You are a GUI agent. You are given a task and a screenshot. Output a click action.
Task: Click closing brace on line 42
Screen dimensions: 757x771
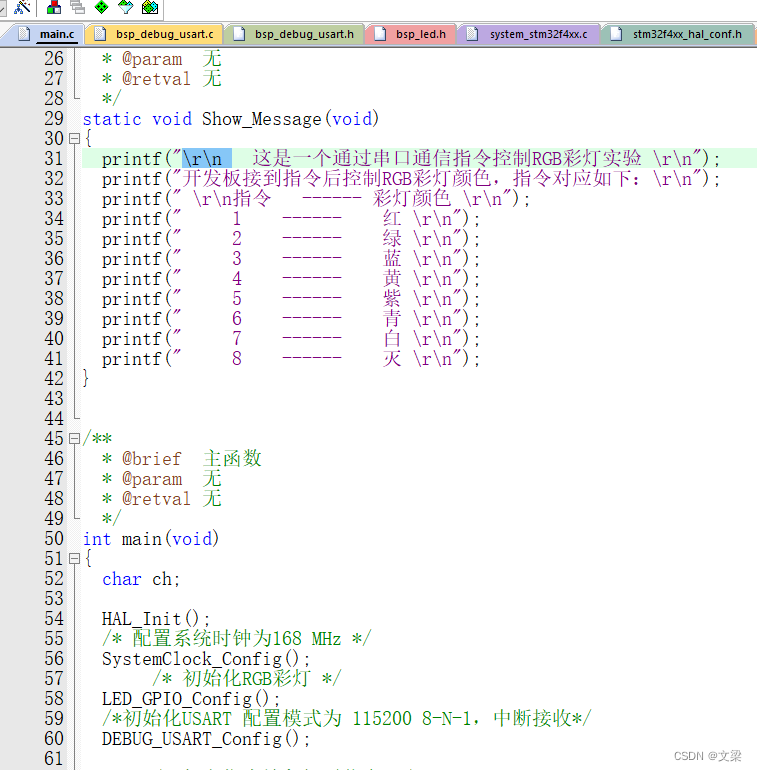coord(86,379)
